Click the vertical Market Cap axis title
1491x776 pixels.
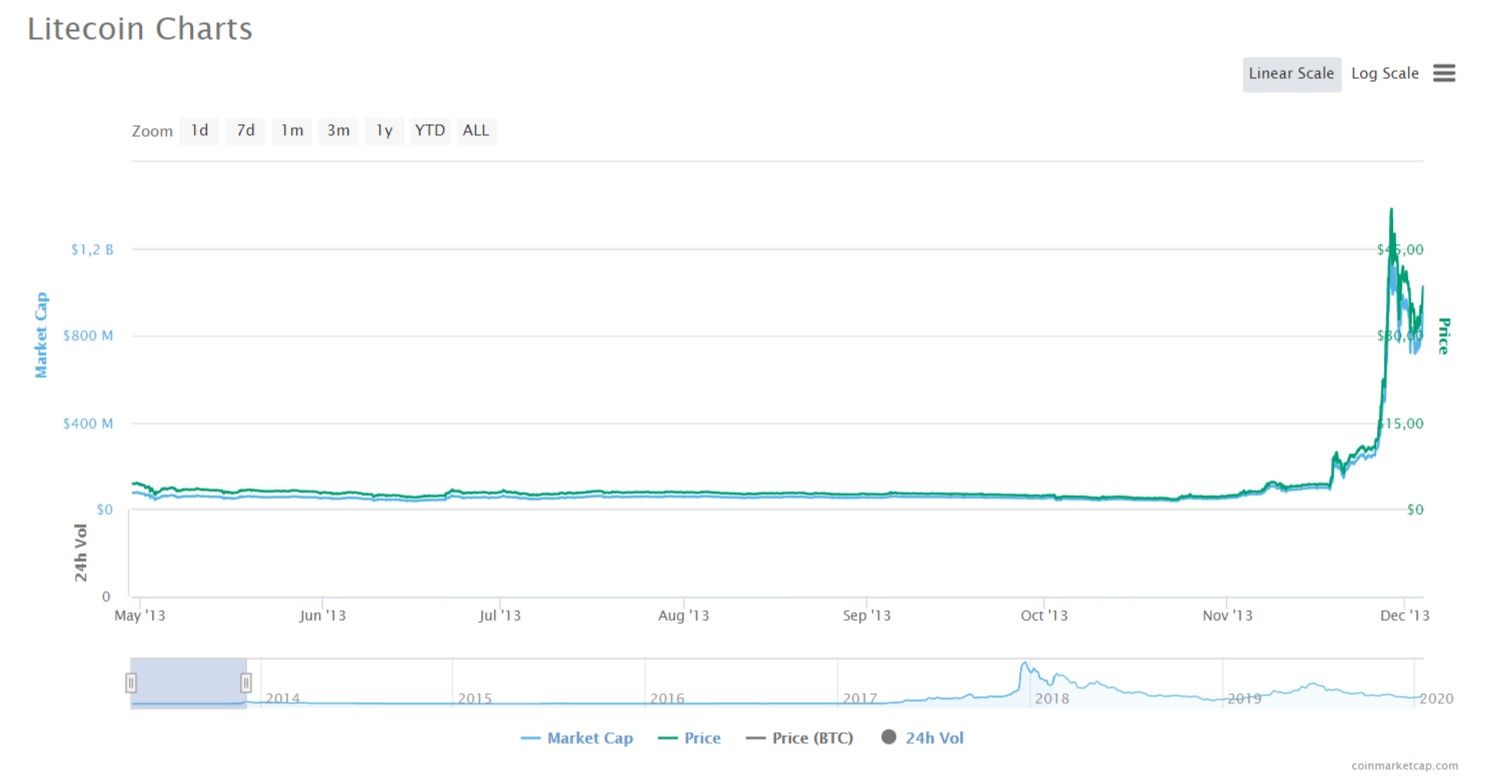(x=41, y=335)
